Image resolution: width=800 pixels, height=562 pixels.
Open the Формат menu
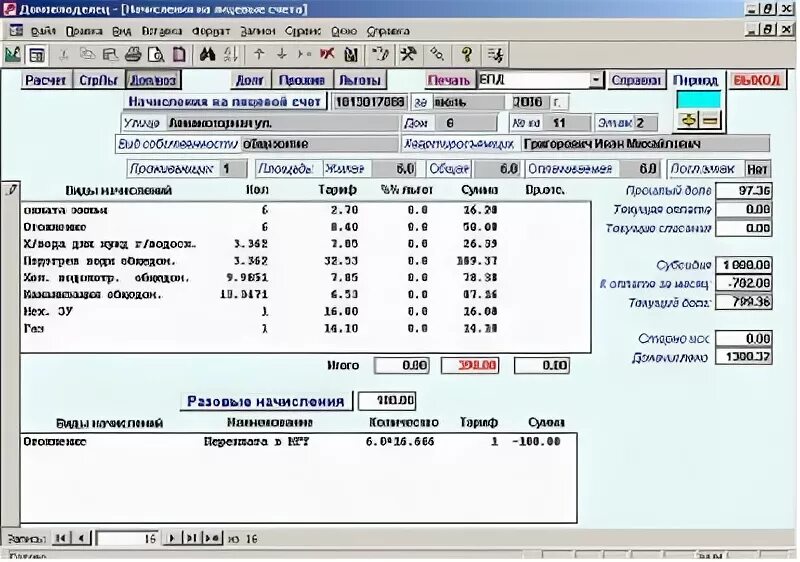[x=211, y=32]
